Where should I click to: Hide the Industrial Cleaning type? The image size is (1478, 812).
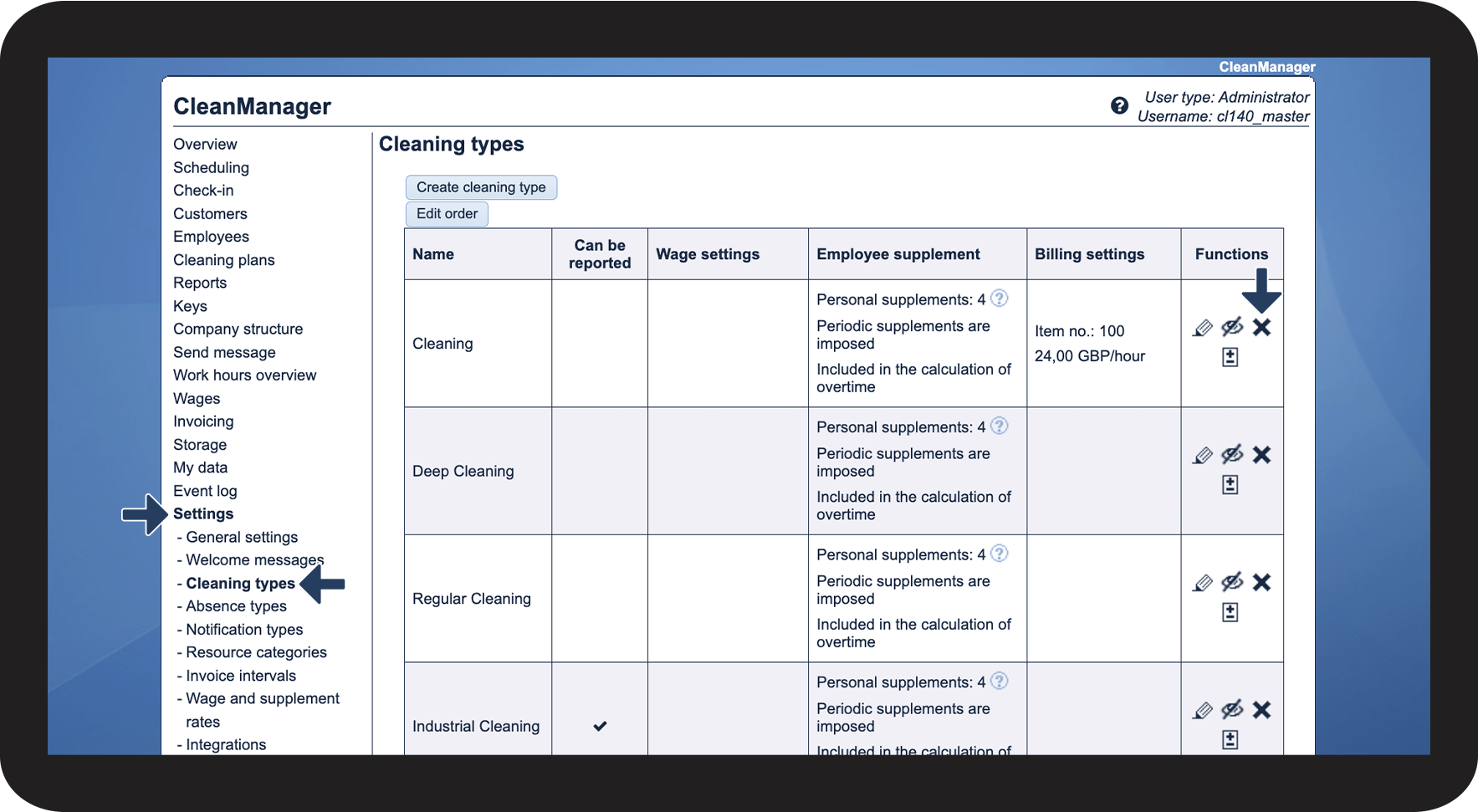coord(1232,710)
